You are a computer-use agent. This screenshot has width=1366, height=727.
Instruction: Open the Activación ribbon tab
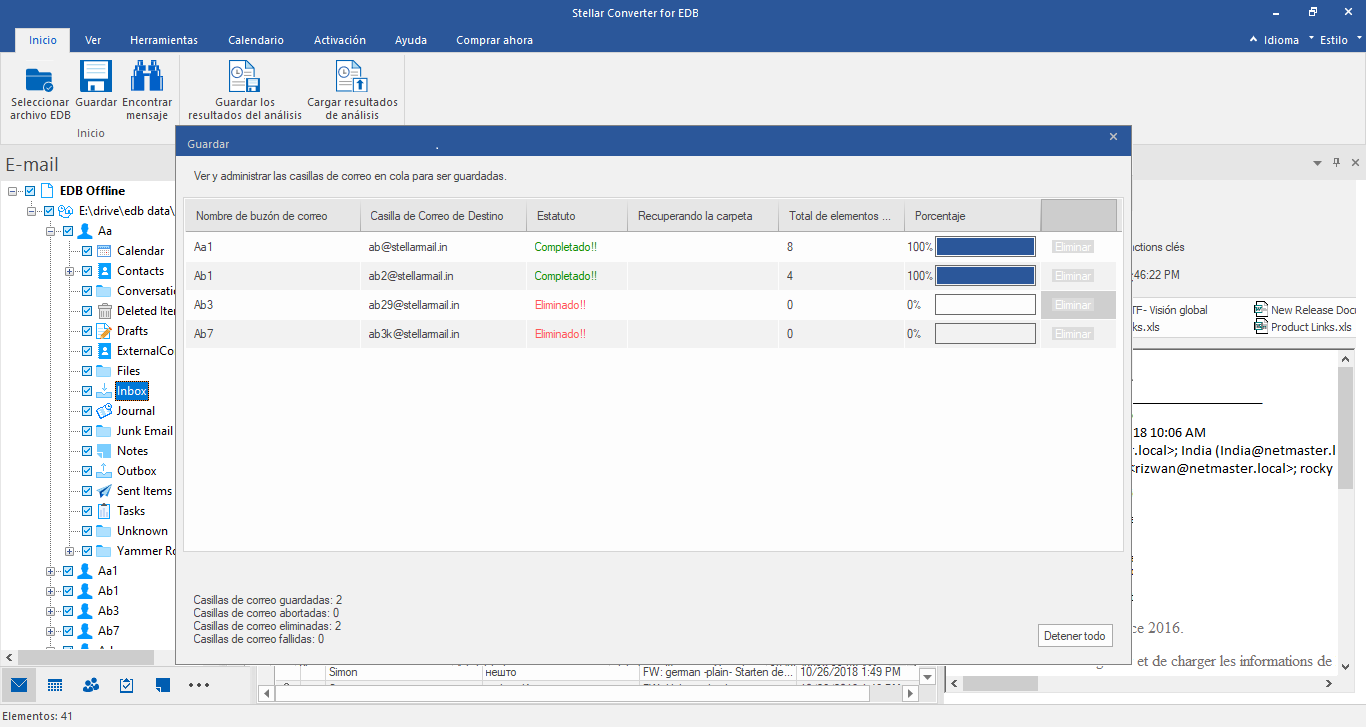click(340, 40)
